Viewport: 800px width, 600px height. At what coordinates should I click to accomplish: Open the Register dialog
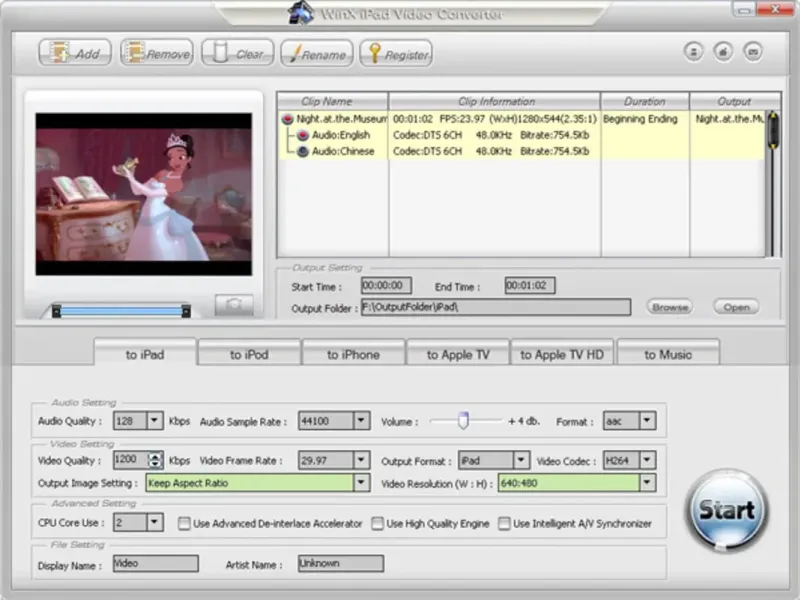click(396, 53)
